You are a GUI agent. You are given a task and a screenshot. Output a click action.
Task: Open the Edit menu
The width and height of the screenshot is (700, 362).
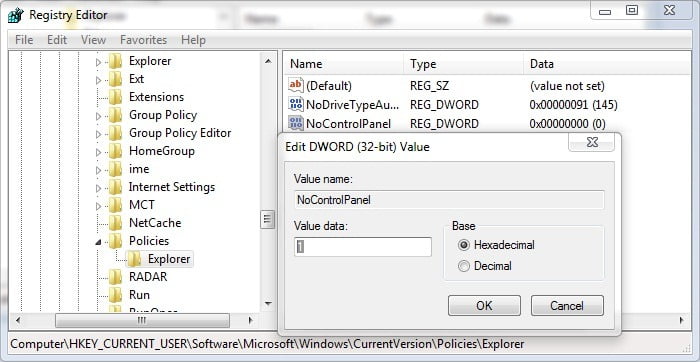pyautogui.click(x=57, y=40)
